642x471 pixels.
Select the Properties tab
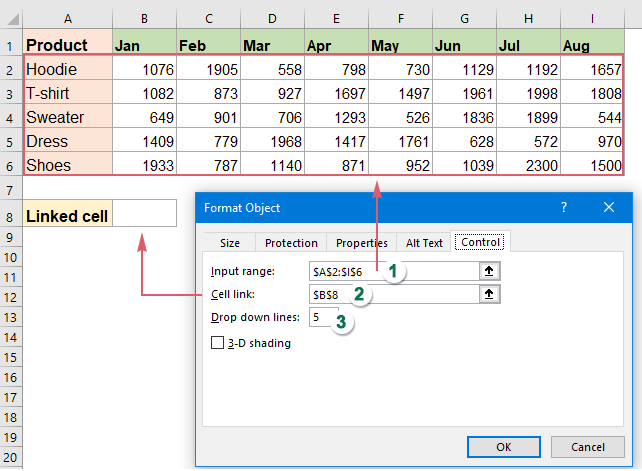(x=361, y=243)
